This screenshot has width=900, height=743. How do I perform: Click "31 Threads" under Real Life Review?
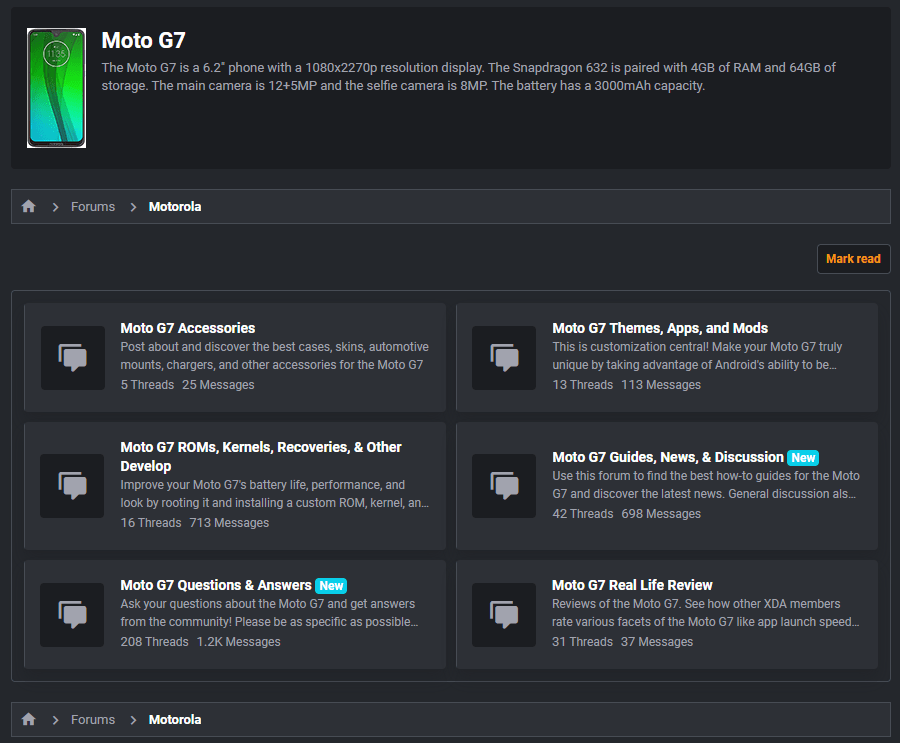point(583,642)
